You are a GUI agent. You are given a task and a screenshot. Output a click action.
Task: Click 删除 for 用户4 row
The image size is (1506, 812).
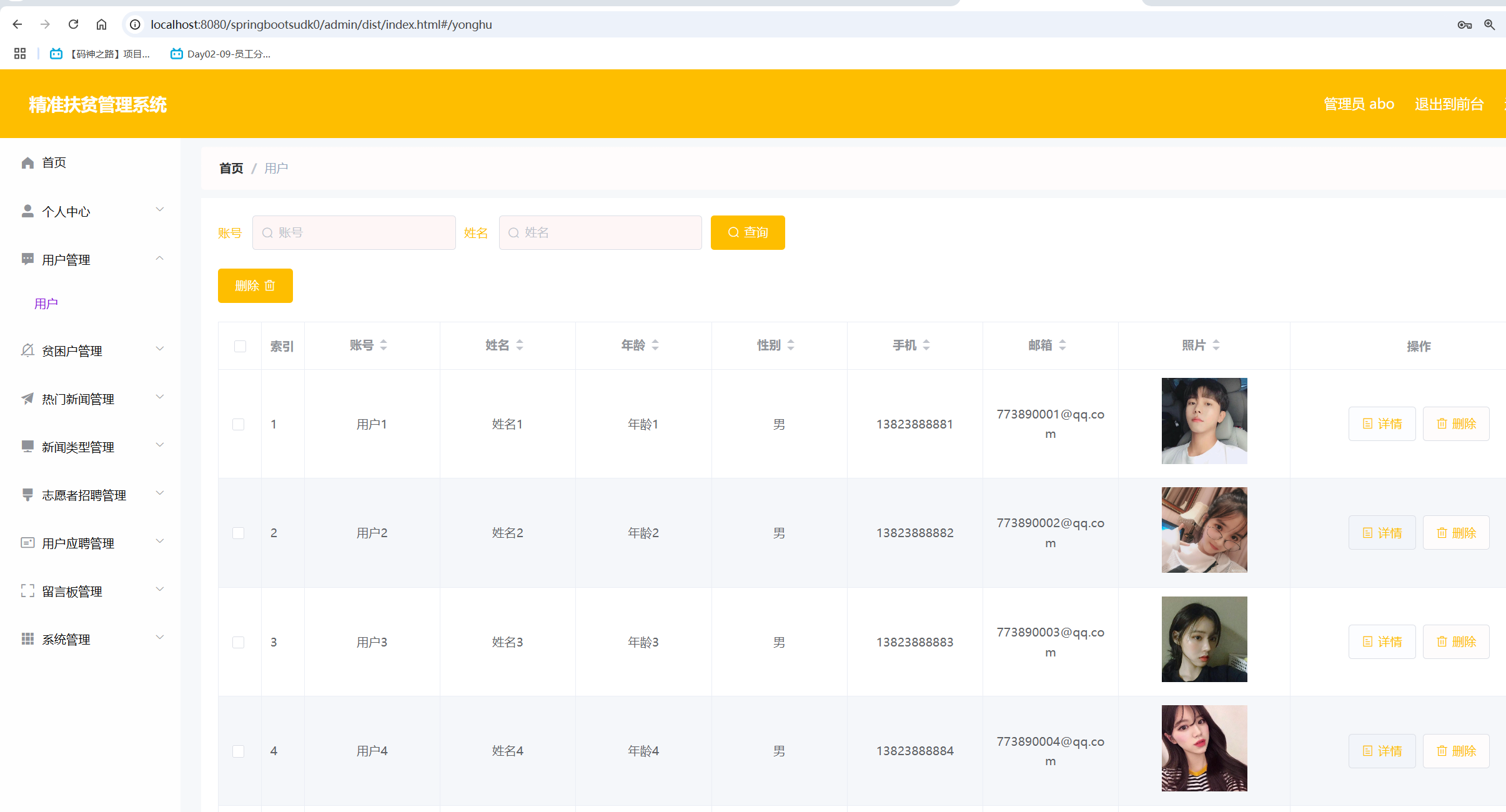coord(1456,751)
